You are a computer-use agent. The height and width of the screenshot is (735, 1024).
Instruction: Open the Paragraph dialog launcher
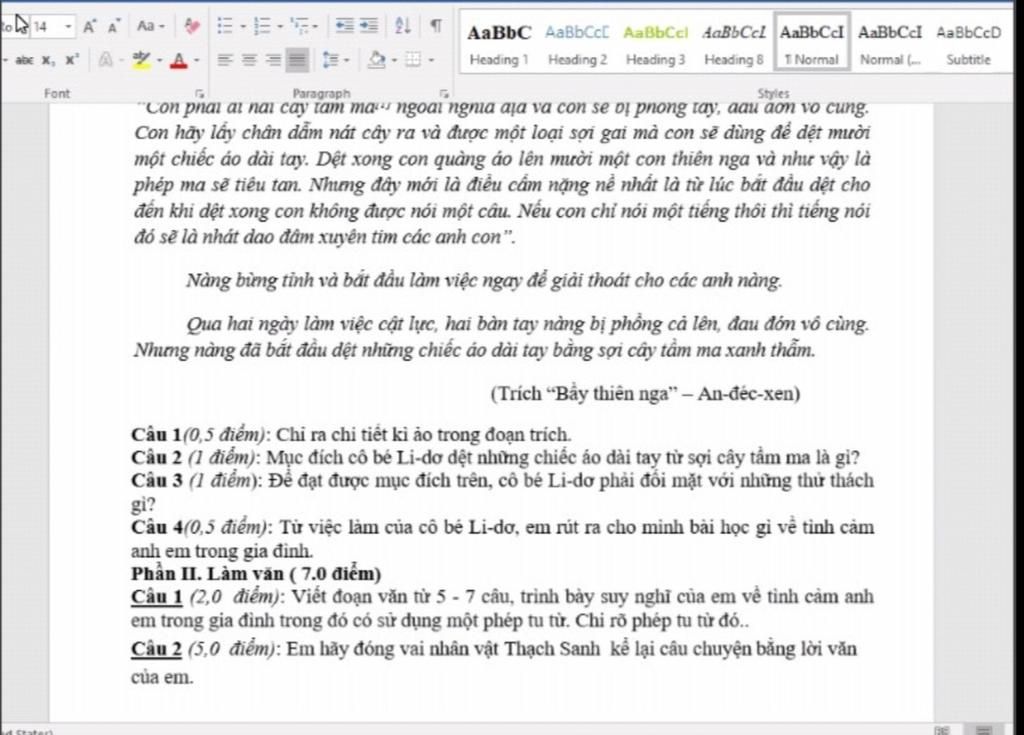click(x=443, y=93)
